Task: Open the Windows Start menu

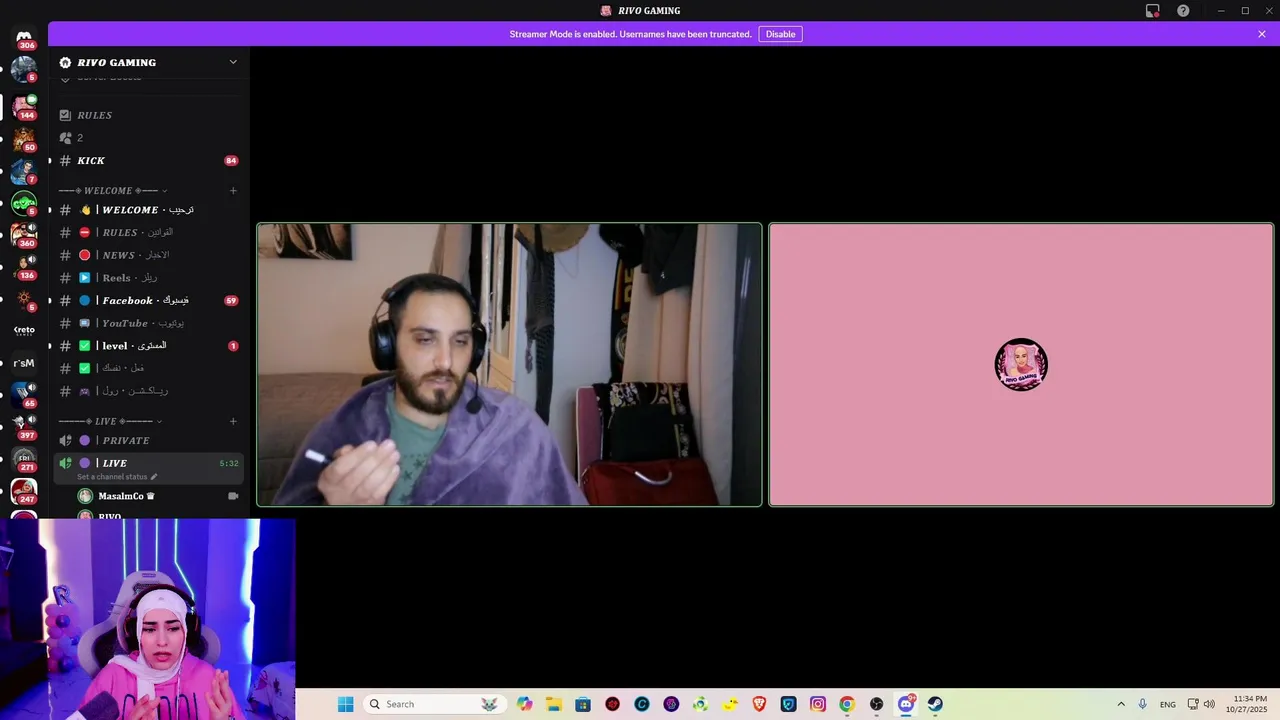Action: point(345,704)
